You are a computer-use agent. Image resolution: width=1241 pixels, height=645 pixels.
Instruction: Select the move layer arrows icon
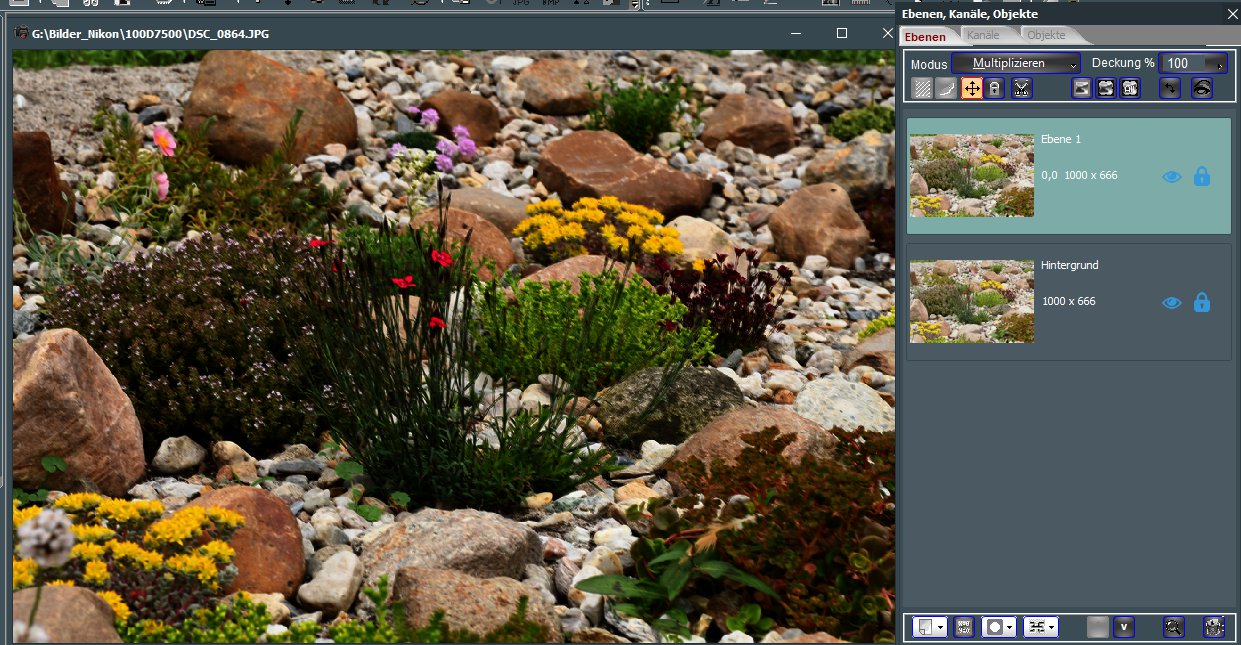971,88
